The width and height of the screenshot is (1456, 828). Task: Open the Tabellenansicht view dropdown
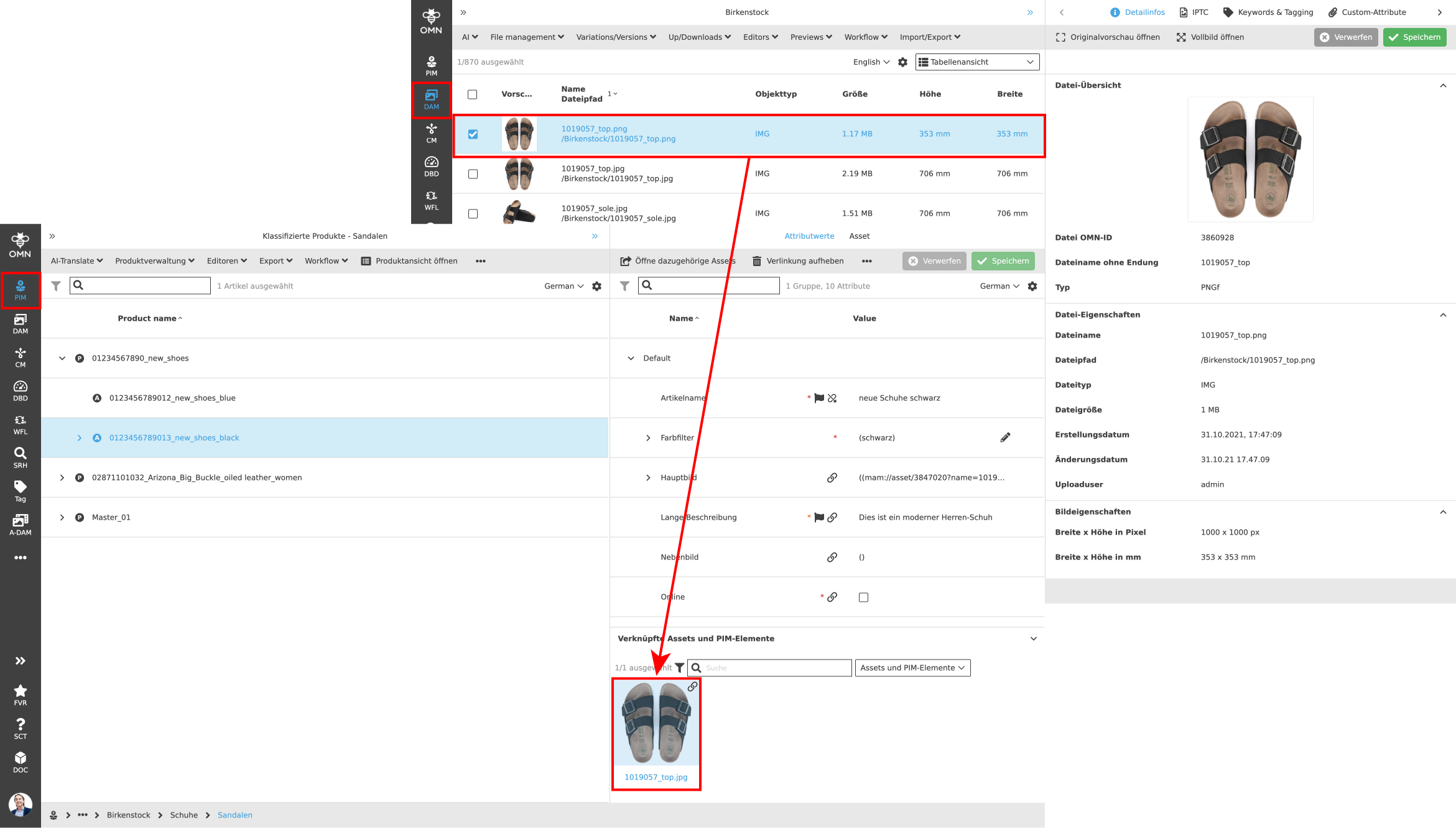(x=976, y=62)
